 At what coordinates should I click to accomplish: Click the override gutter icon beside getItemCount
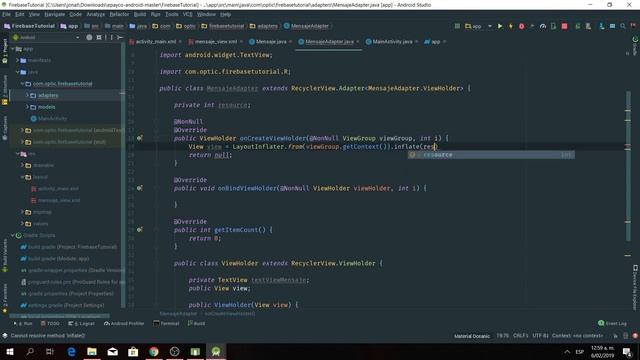coord(140,230)
